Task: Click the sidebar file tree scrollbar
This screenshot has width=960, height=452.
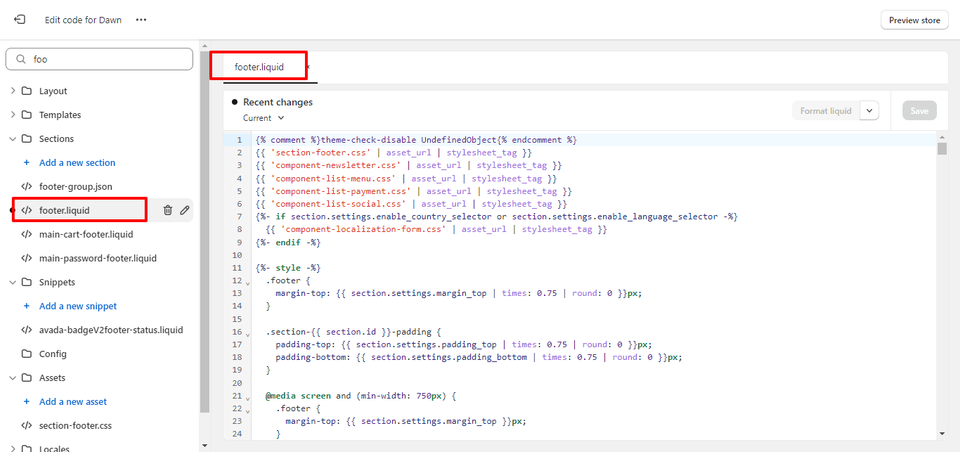Action: pyautogui.click(x=204, y=231)
